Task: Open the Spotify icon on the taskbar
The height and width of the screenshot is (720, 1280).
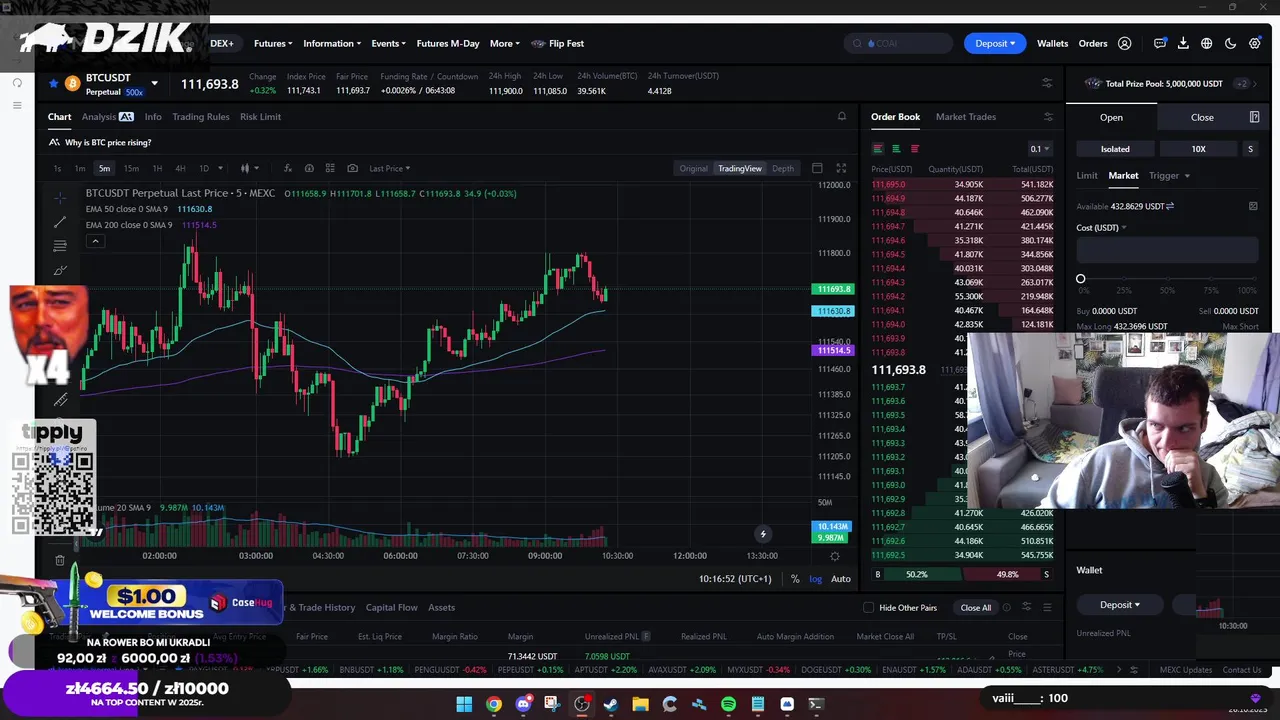Action: [x=728, y=704]
